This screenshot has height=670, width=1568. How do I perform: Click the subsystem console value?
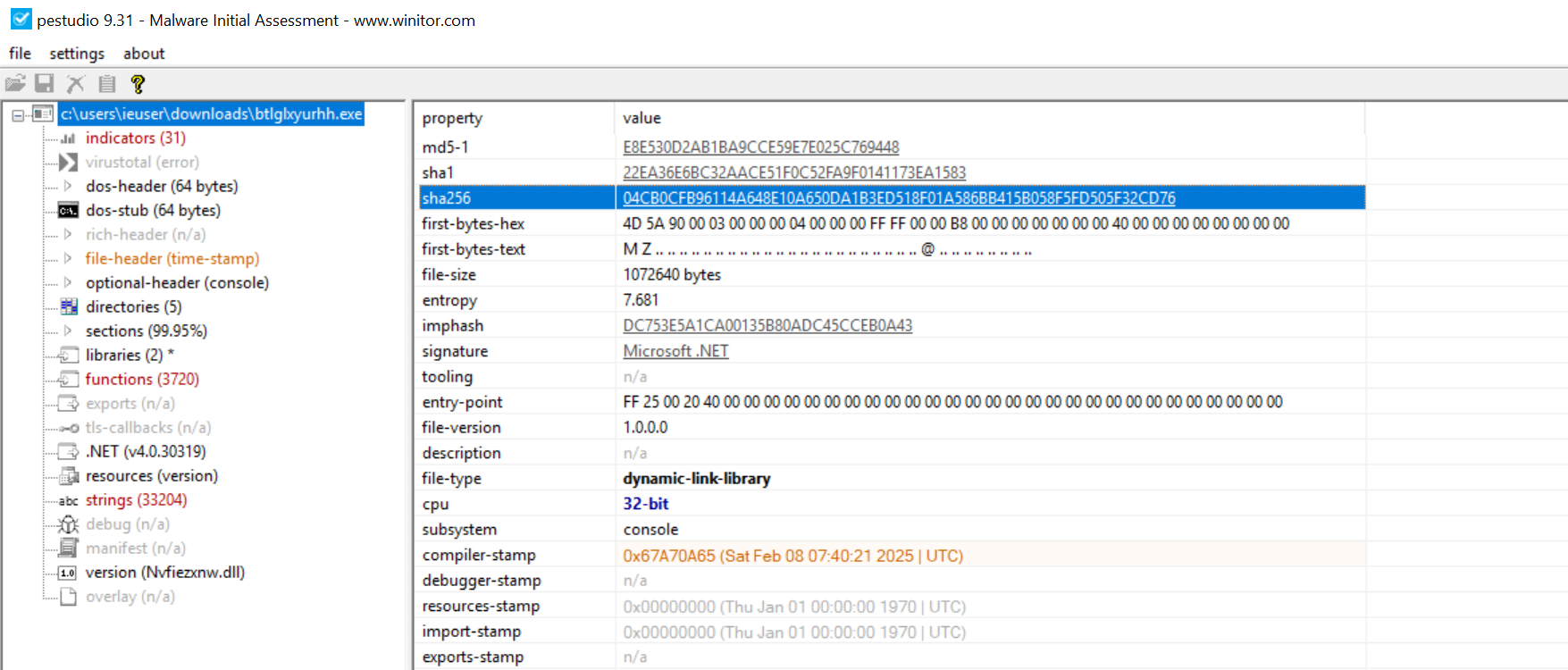click(x=650, y=530)
